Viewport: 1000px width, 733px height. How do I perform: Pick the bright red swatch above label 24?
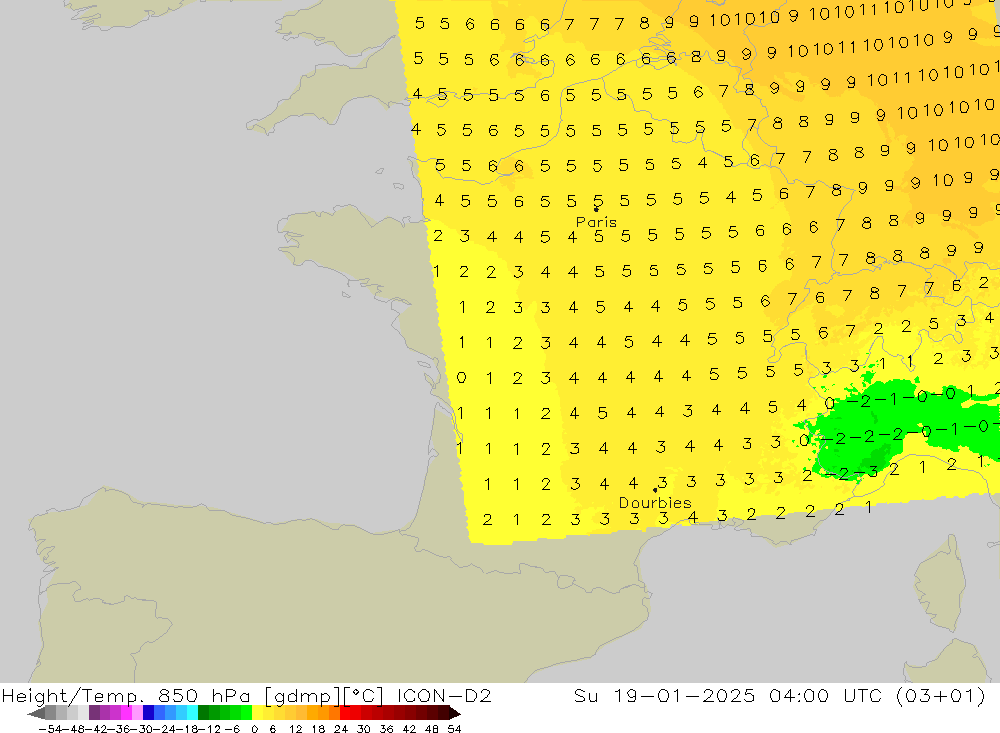tap(345, 713)
